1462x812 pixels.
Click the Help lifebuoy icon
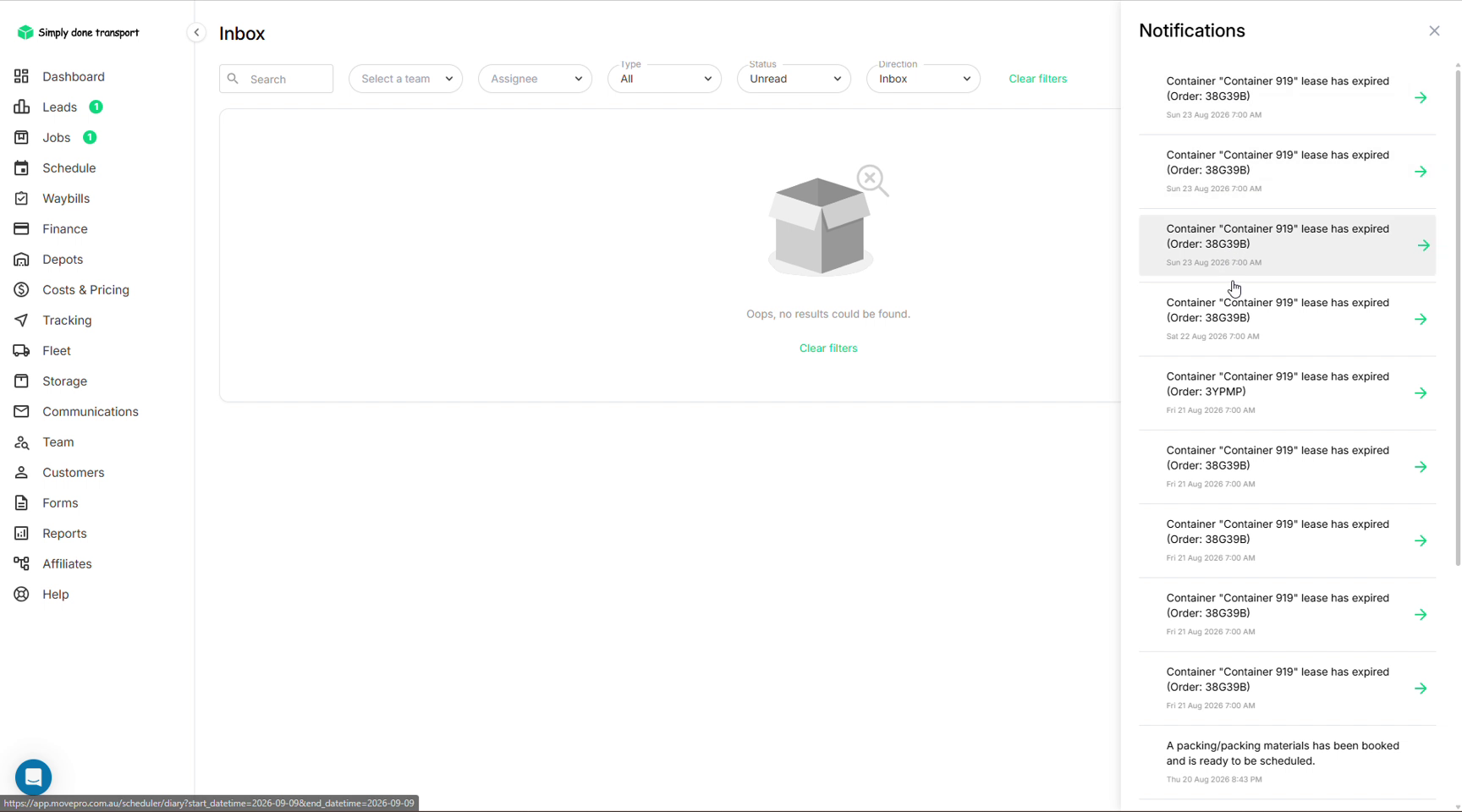(x=21, y=594)
